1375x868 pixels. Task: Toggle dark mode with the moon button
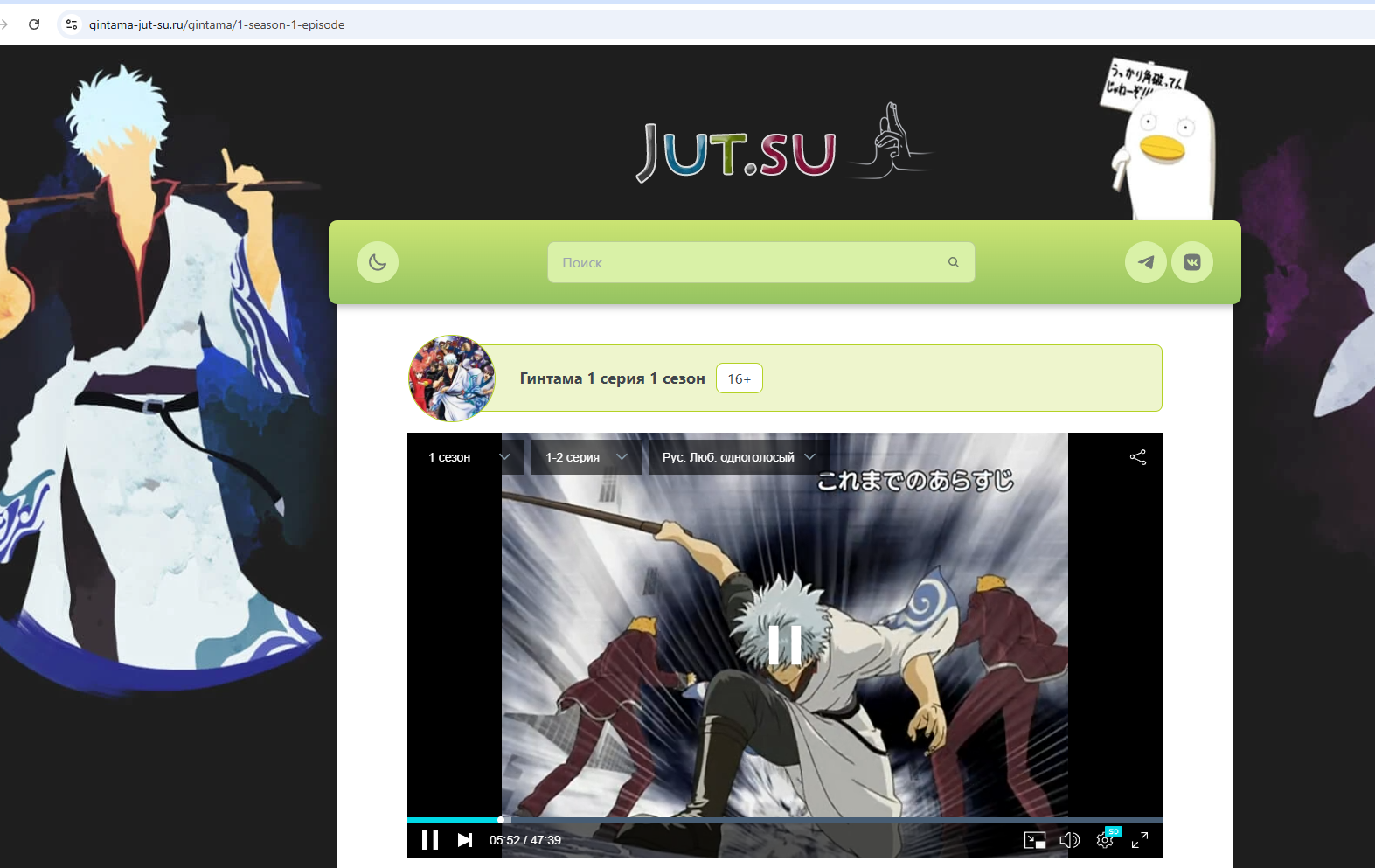[x=378, y=262]
